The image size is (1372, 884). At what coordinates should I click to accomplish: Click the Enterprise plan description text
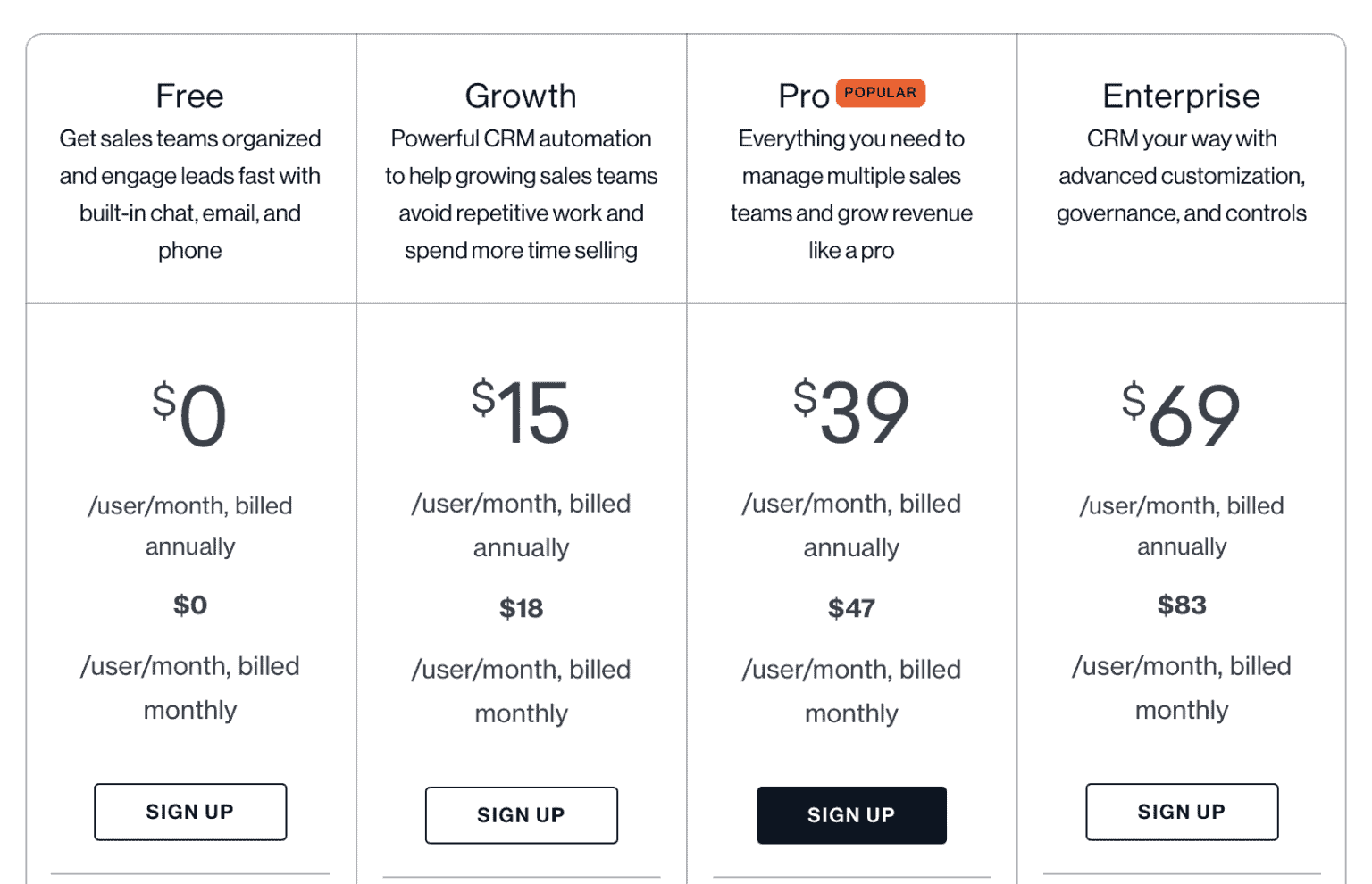coord(1181,176)
